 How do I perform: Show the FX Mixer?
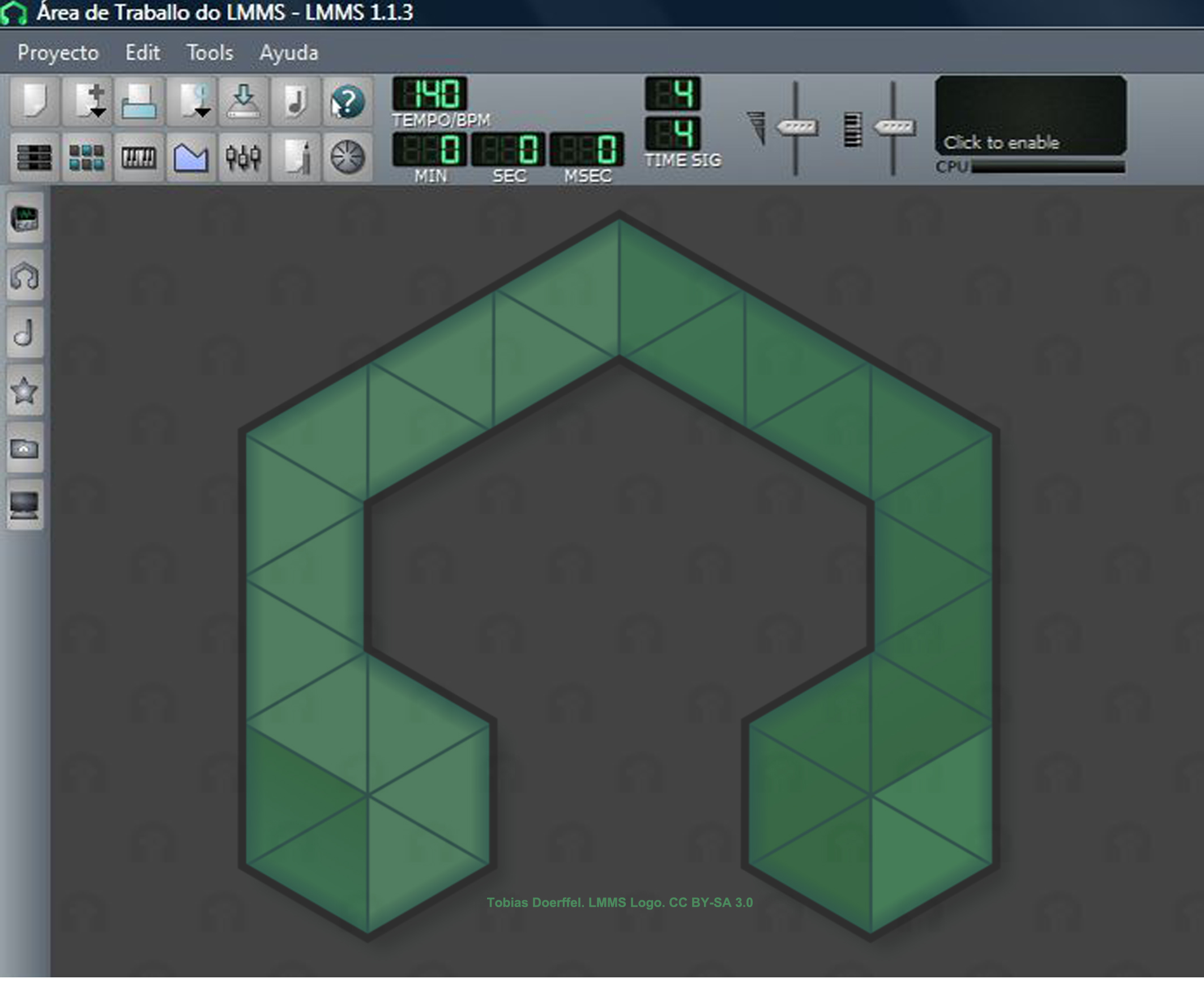[243, 157]
